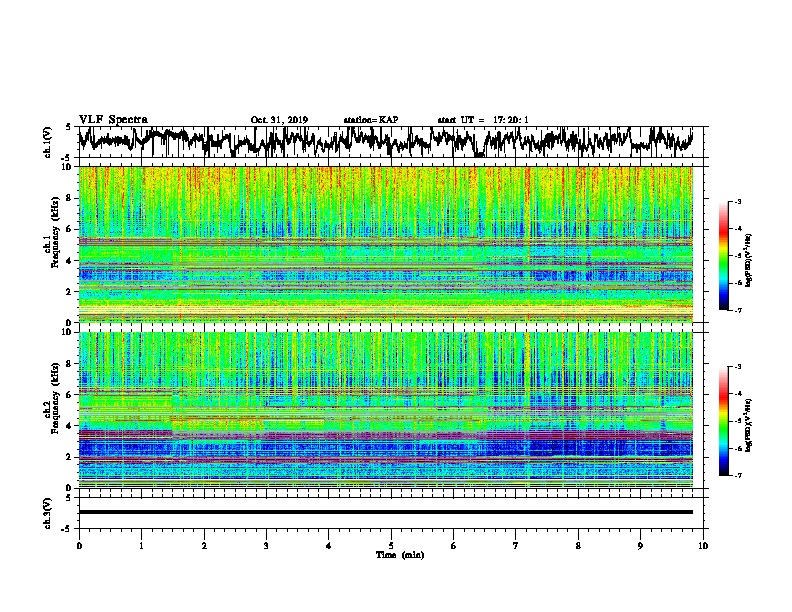Click the log(PSD) unit label beside ch.2 color bar
Image resolution: width=792 pixels, height=612 pixels.
(x=749, y=426)
